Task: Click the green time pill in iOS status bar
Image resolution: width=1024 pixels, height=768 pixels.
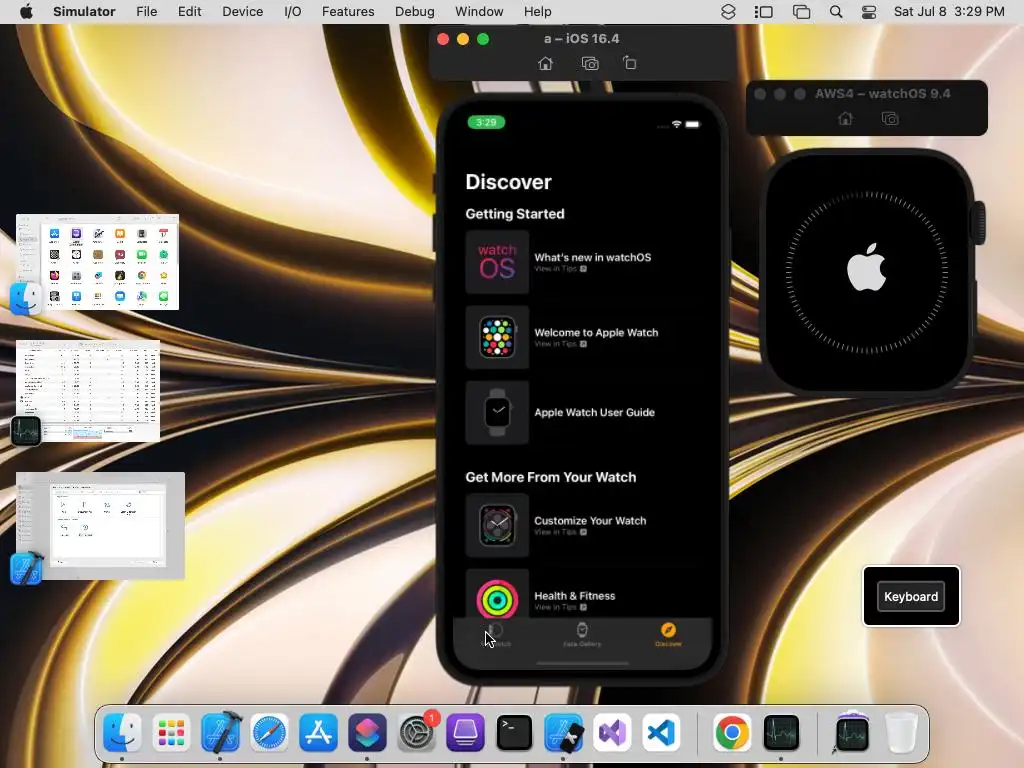Action: tap(486, 122)
